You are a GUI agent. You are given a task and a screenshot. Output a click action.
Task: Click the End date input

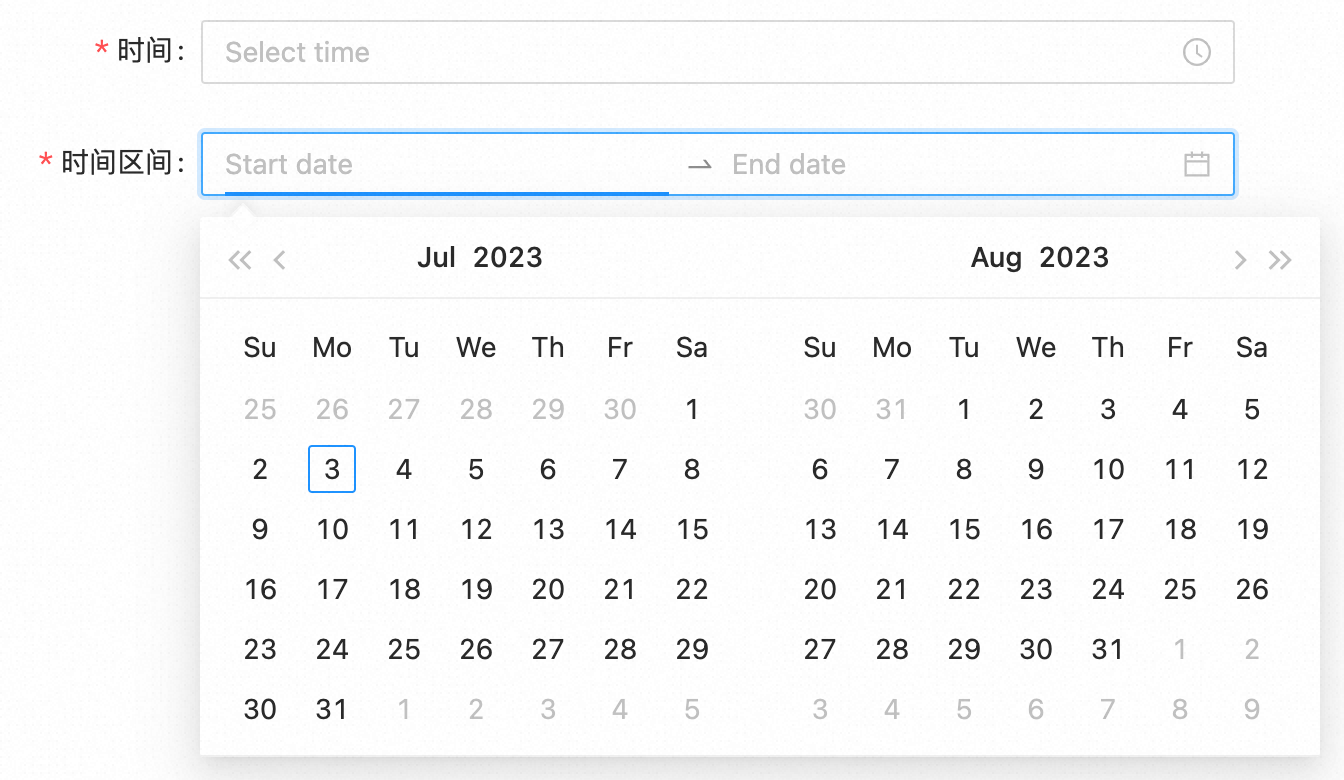coord(940,164)
